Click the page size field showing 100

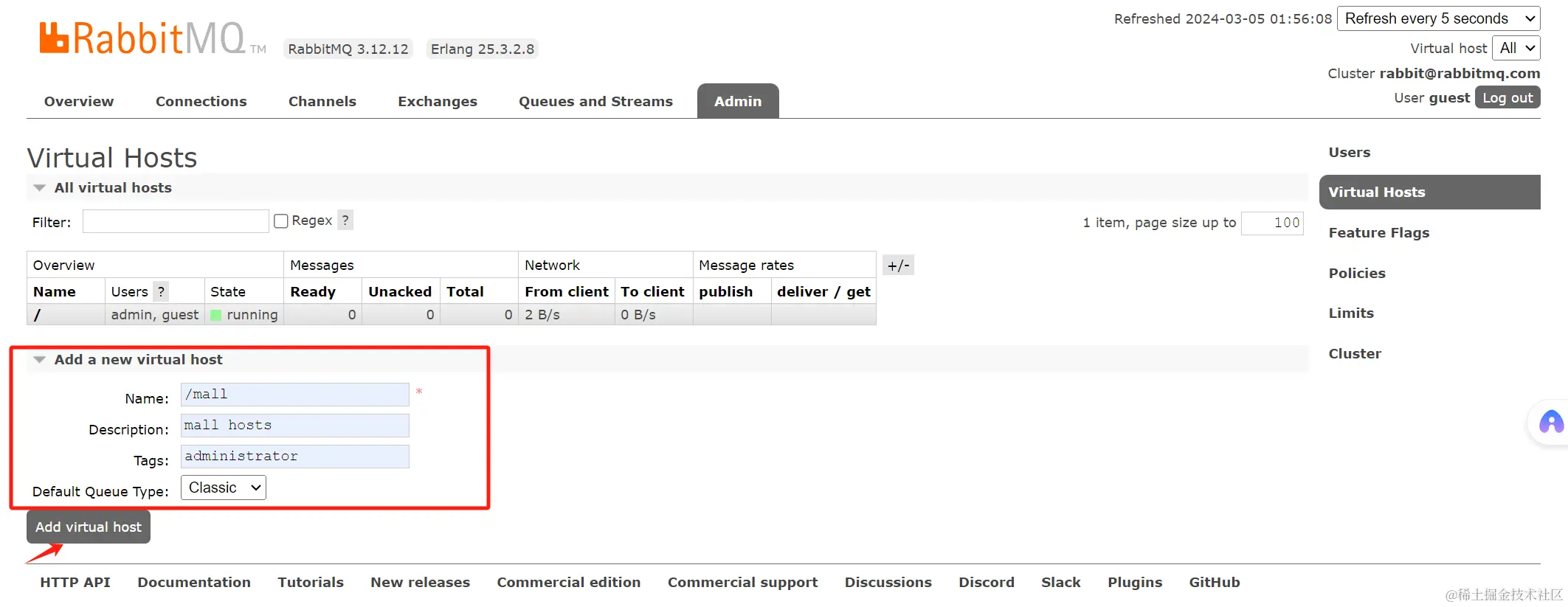tap(1272, 223)
